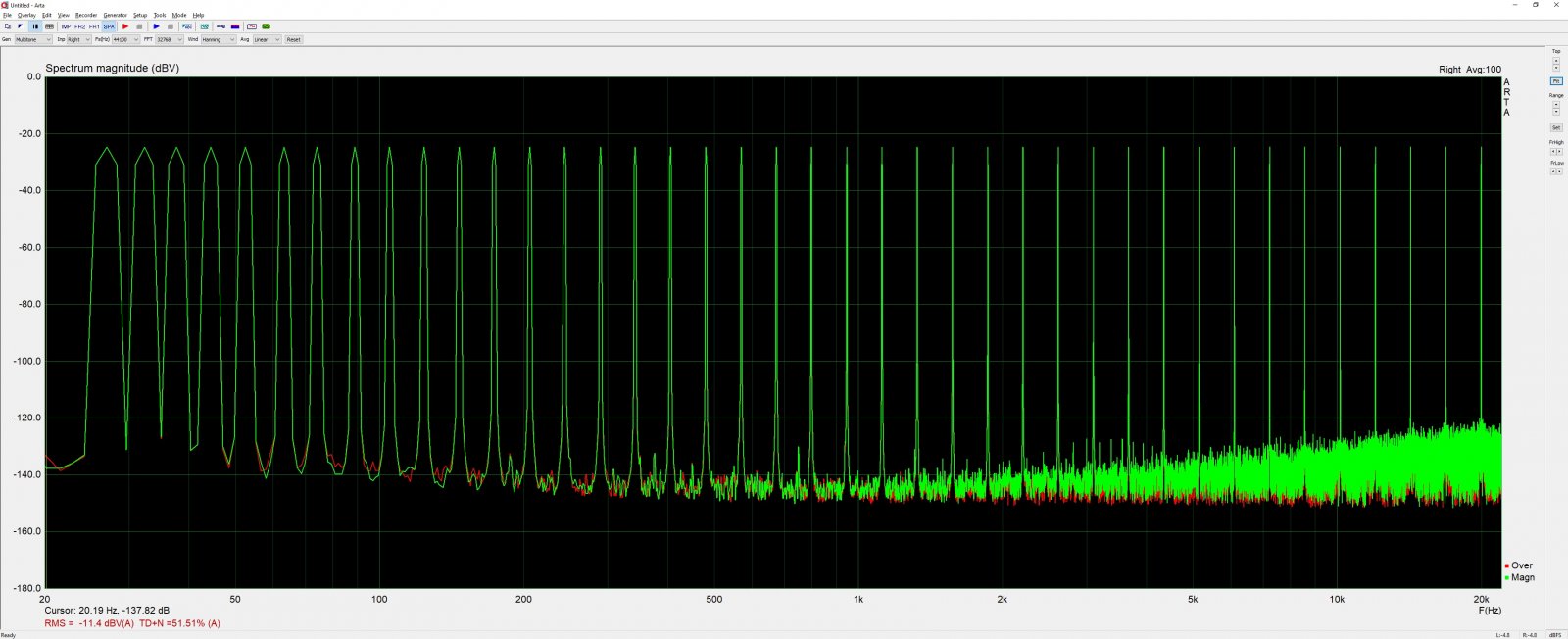The image size is (1568, 639).
Task: Open the View menu
Action: tap(64, 15)
